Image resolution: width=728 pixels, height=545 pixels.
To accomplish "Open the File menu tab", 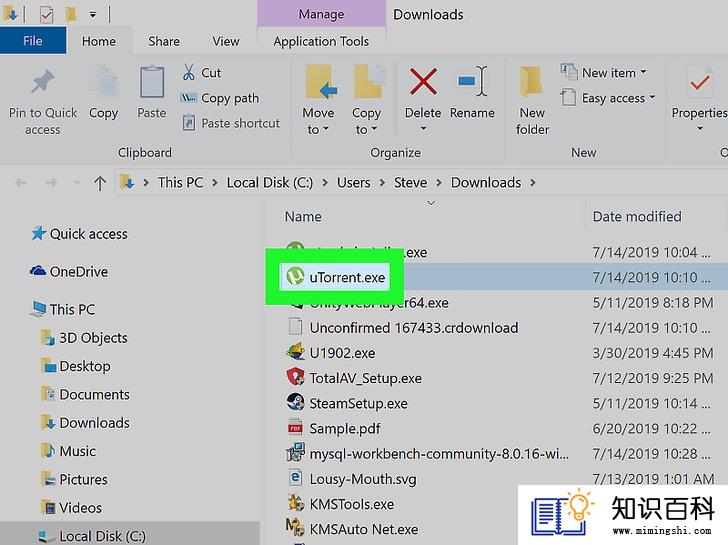I will (x=33, y=41).
